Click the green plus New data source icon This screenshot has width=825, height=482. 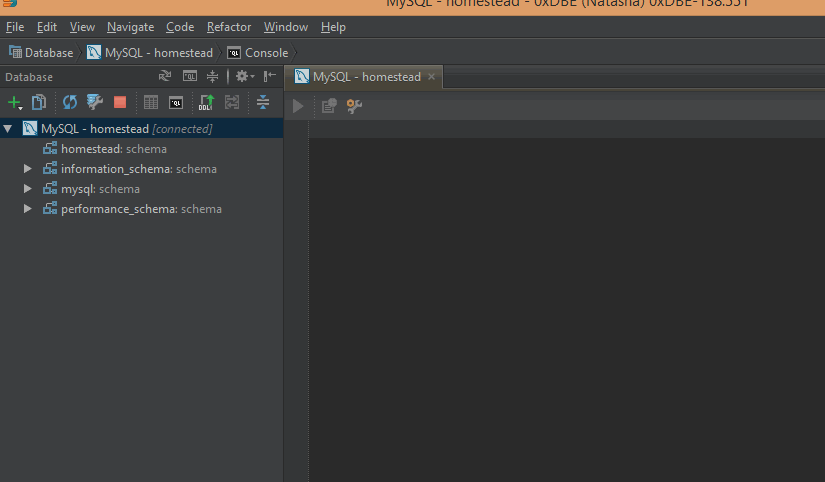pos(14,102)
